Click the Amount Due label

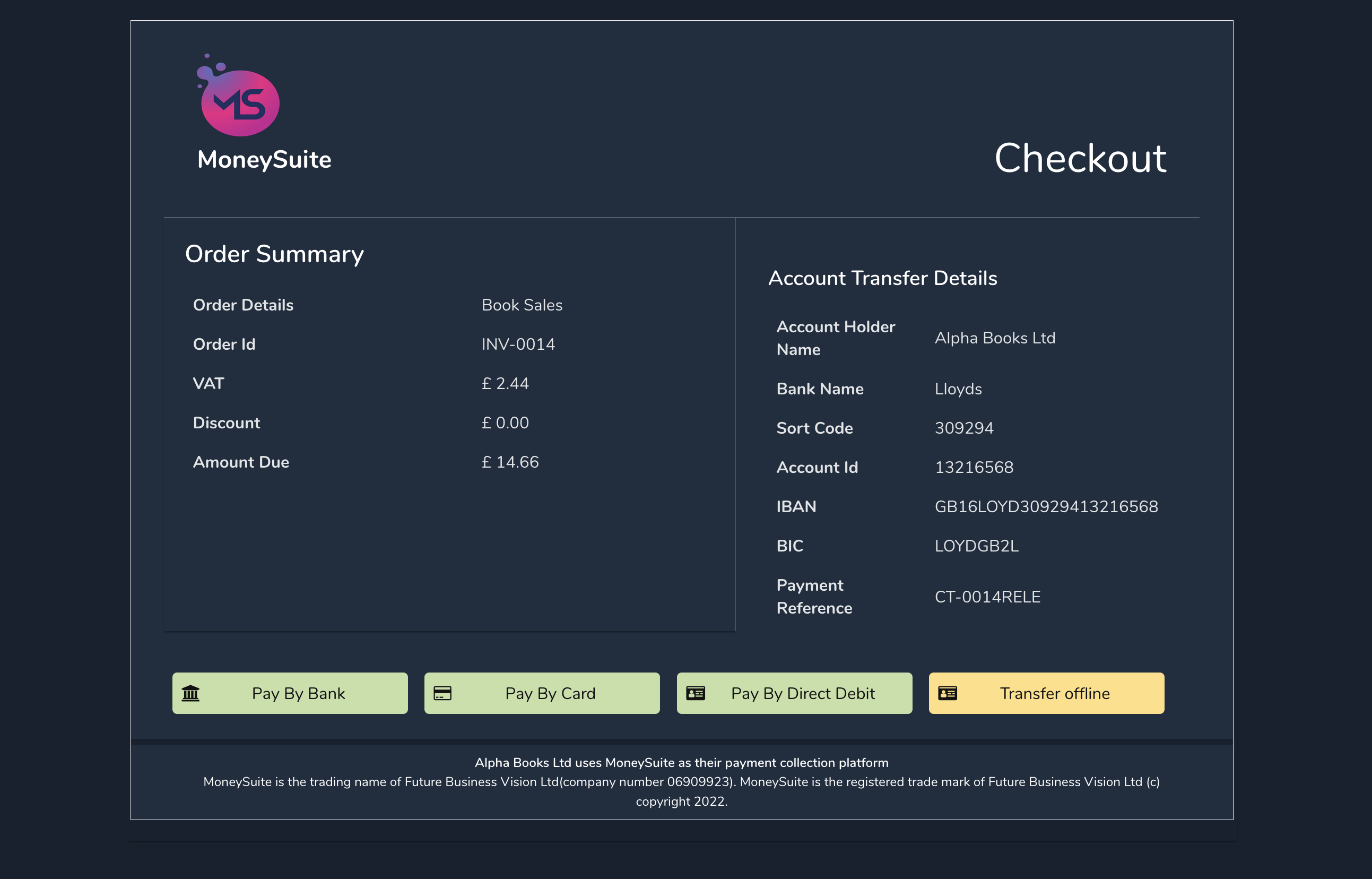241,462
